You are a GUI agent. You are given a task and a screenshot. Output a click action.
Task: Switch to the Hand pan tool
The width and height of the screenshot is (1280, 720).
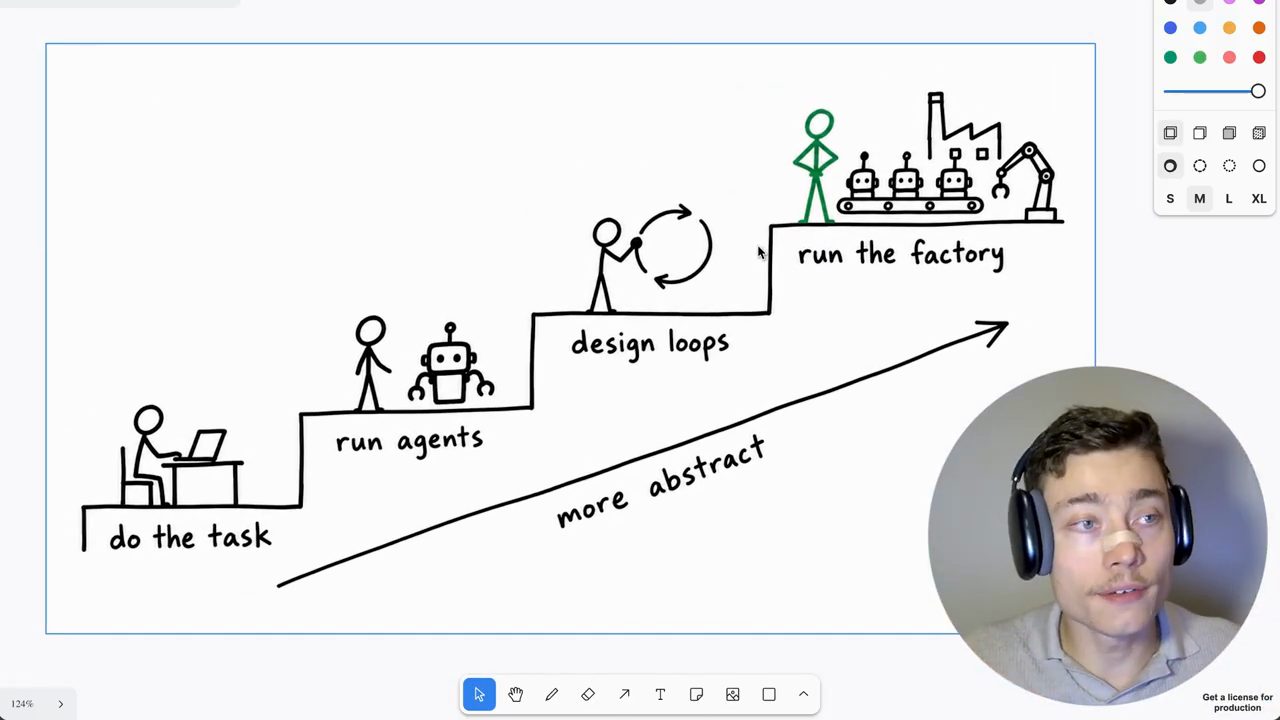[515, 694]
